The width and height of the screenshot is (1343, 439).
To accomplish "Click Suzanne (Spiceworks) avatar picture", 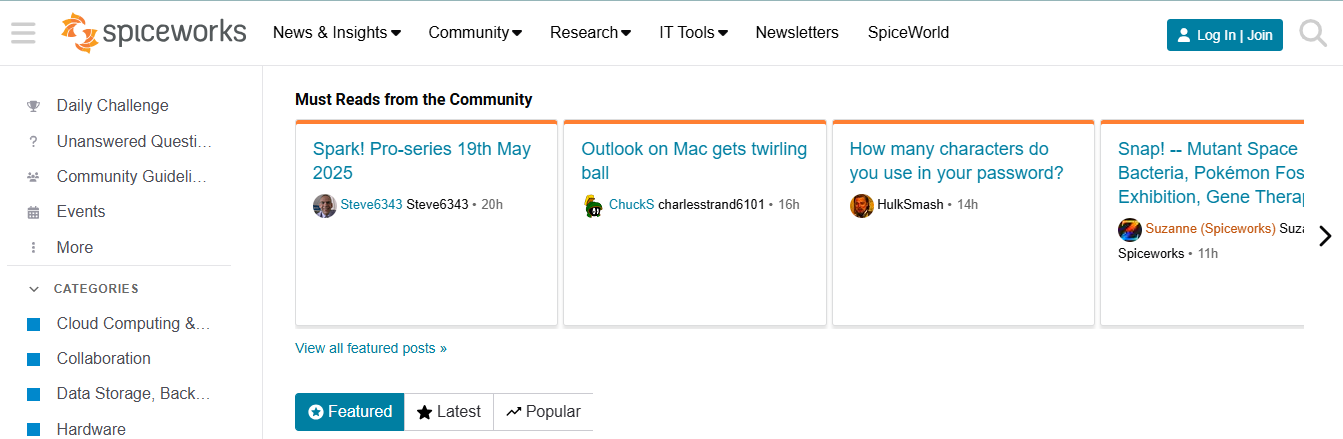I will pyautogui.click(x=1130, y=229).
